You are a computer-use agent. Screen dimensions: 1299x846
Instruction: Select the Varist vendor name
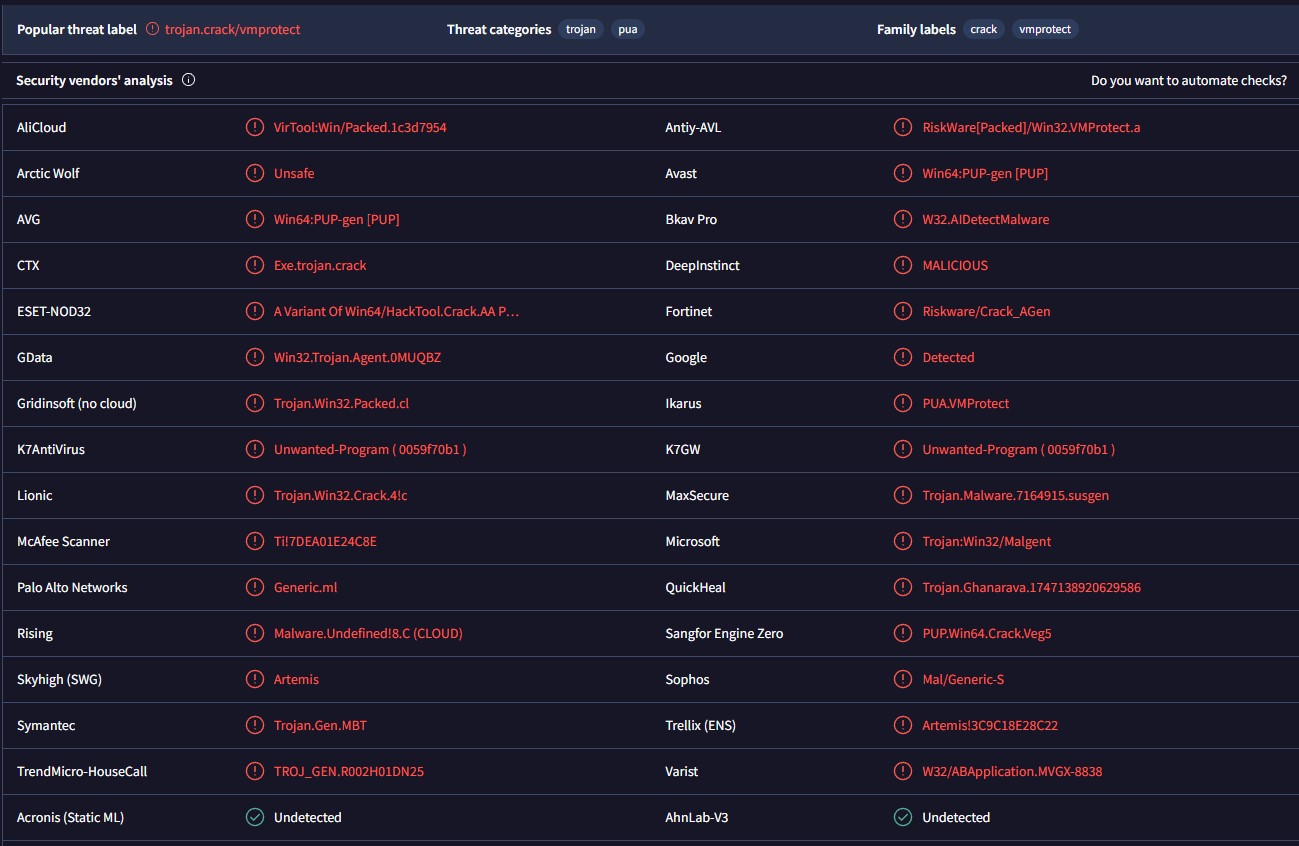coord(682,771)
